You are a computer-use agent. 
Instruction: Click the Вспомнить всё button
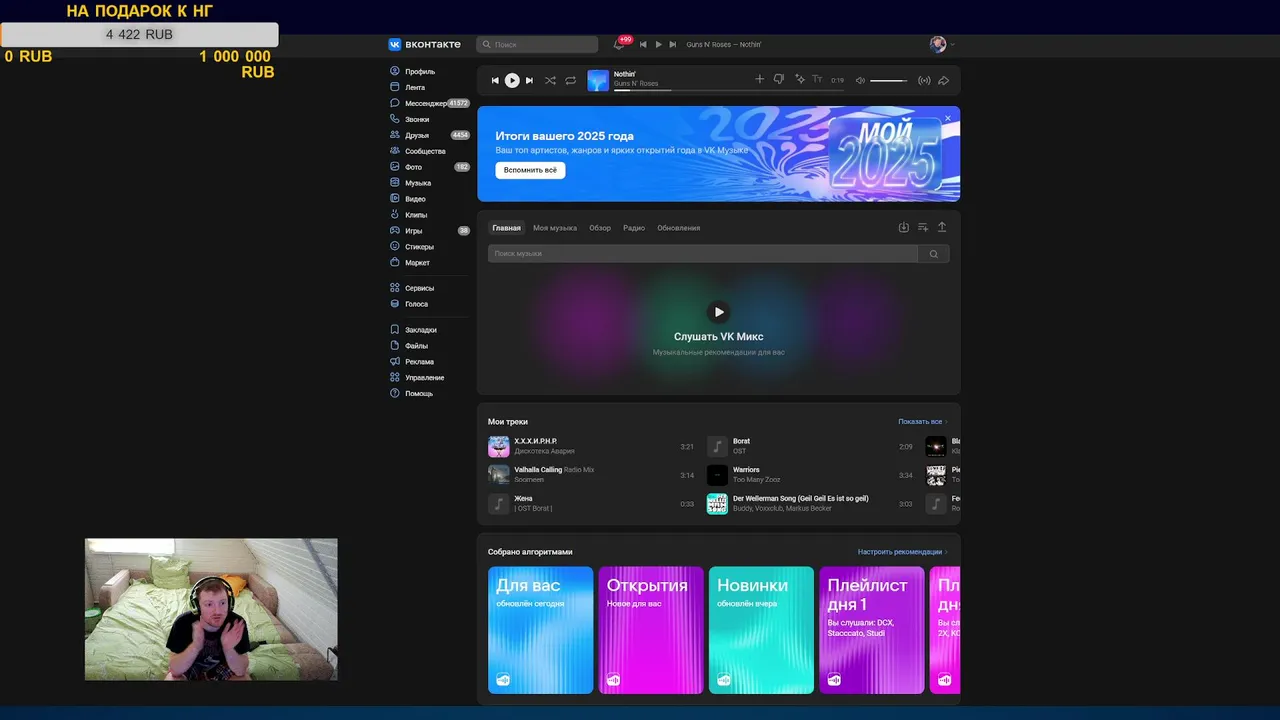click(530, 170)
